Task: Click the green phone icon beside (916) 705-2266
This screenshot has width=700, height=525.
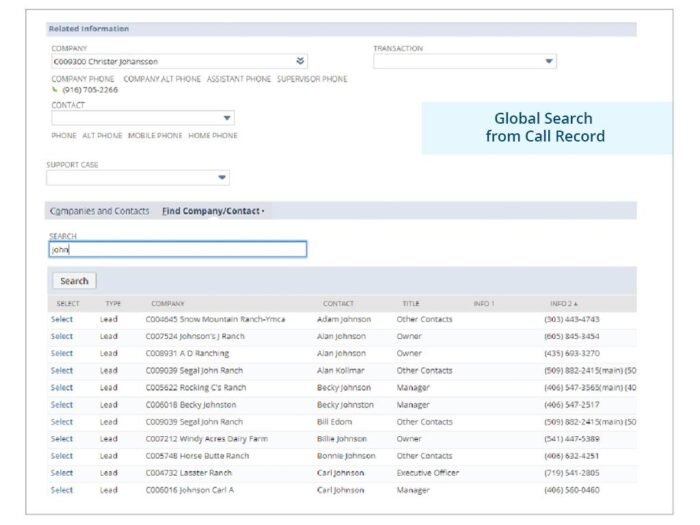Action: tap(55, 90)
